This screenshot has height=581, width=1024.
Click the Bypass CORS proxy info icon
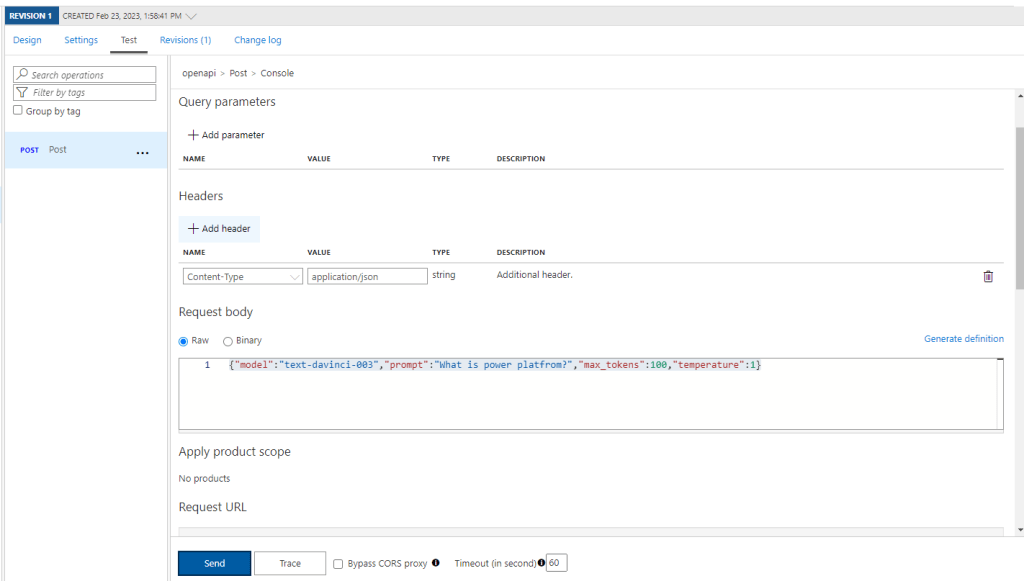[x=435, y=563]
